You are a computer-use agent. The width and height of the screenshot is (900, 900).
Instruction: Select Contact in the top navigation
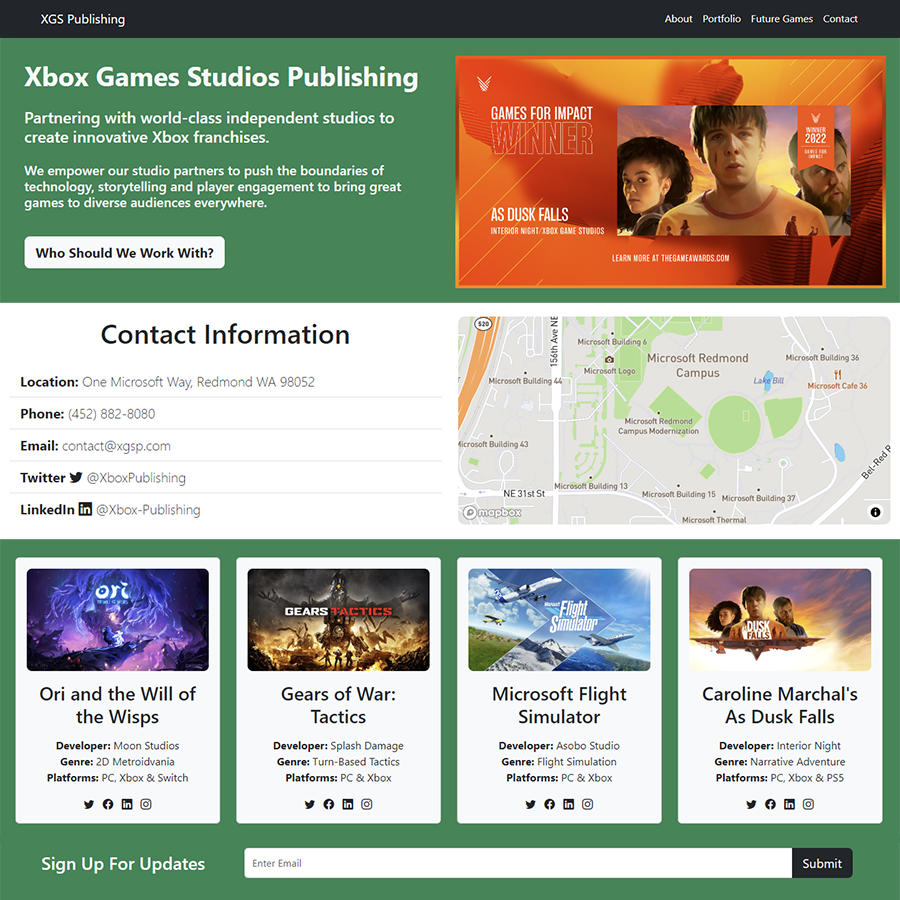click(x=840, y=19)
